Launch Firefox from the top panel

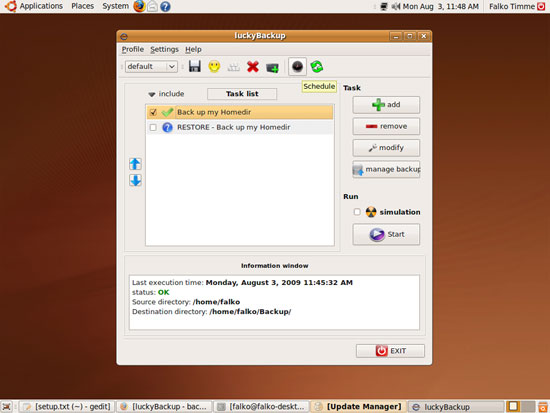(x=139, y=6)
